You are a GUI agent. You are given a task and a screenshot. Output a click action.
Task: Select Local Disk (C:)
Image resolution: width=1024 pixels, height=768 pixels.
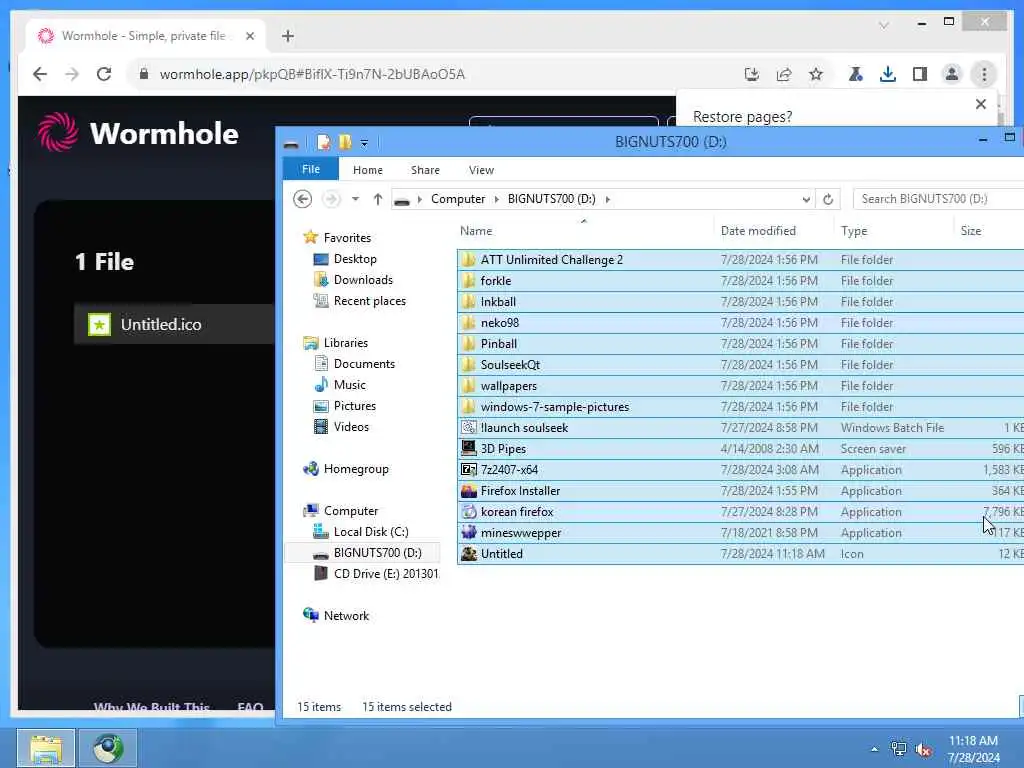370,532
